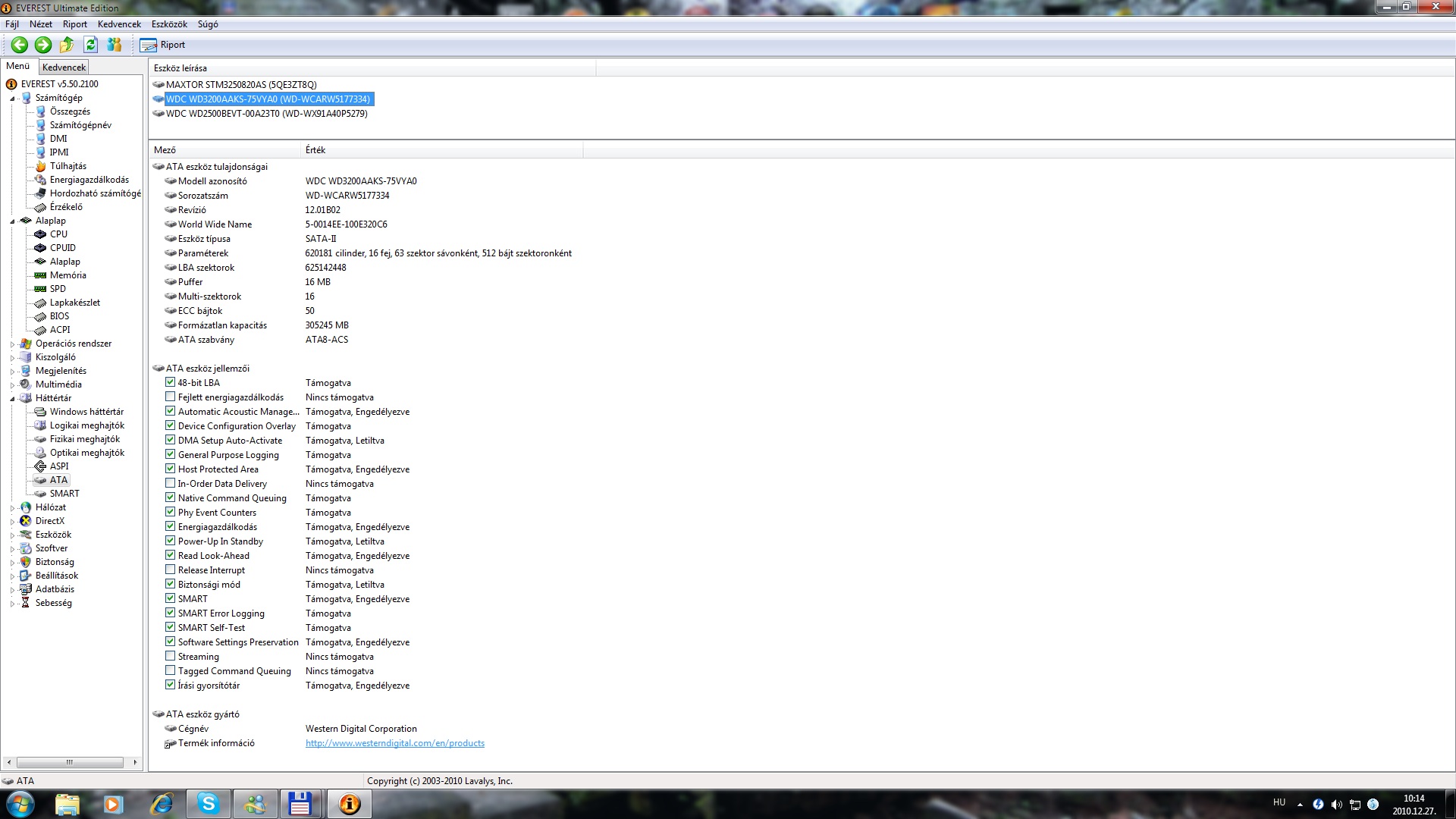This screenshot has width=1456, height=819.
Task: Select the Biztonság shield icon
Action: click(27, 562)
